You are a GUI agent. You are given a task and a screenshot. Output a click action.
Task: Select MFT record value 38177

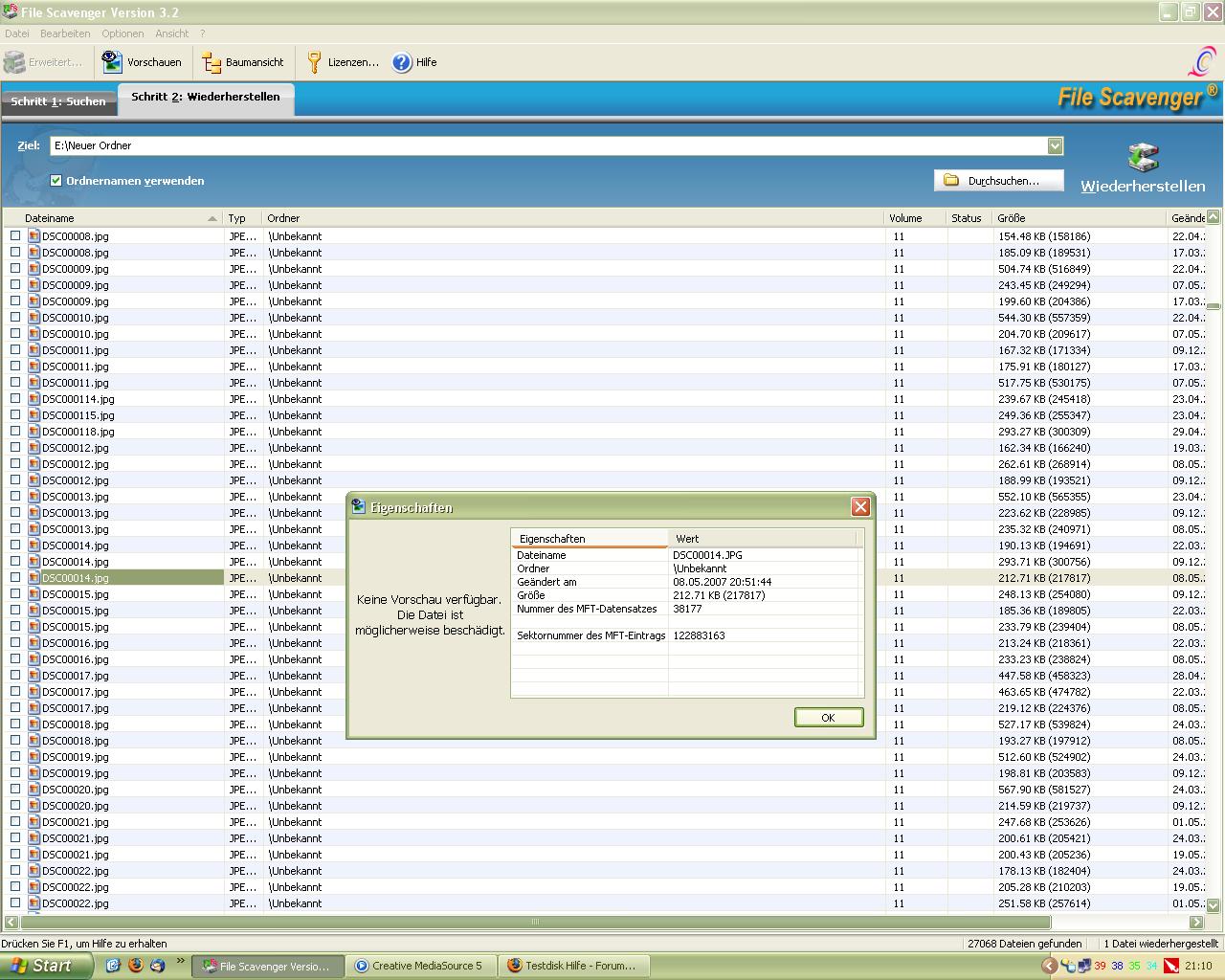coord(687,609)
